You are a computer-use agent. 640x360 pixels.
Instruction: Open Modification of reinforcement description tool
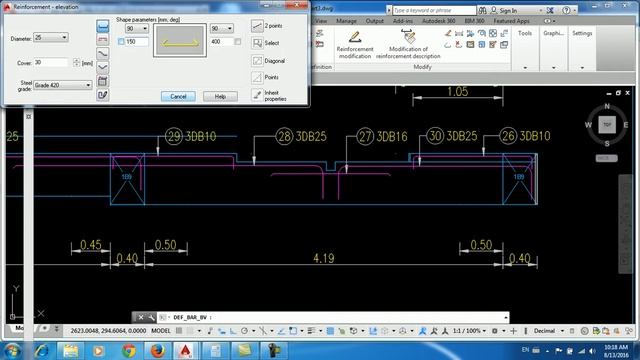tap(408, 44)
